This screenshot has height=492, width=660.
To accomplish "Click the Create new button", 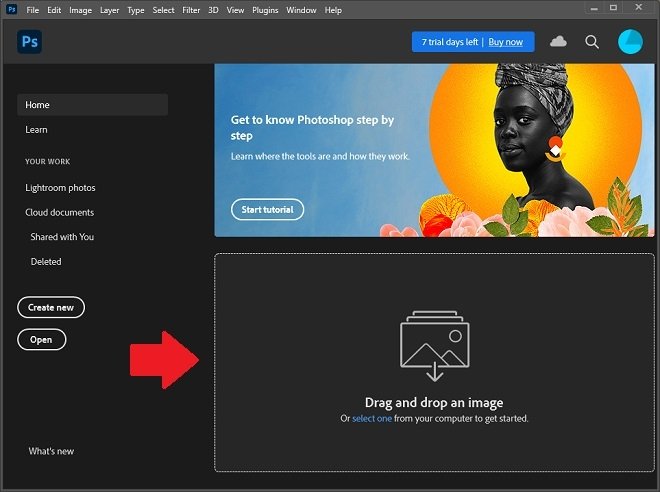I will [51, 308].
